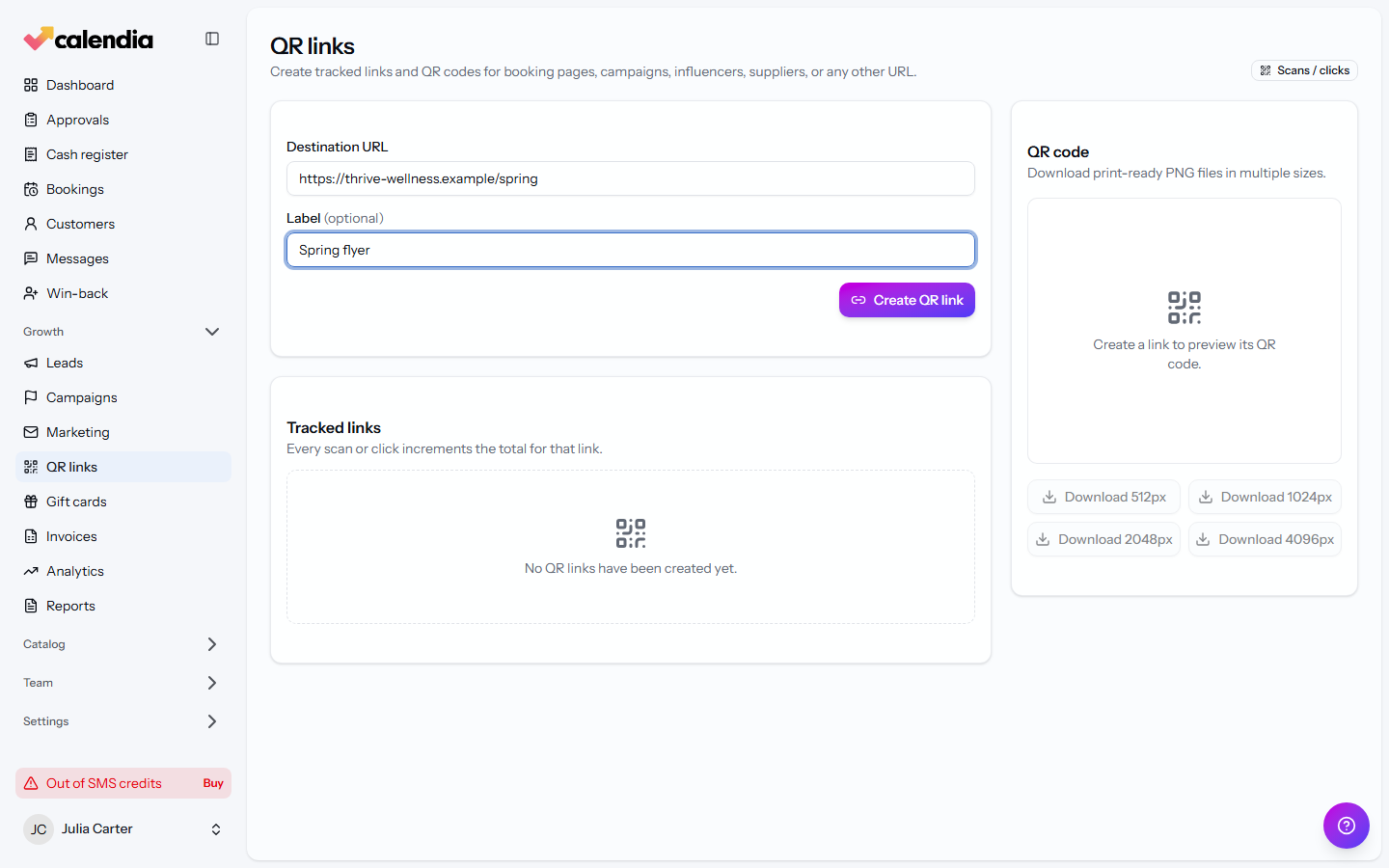The height and width of the screenshot is (868, 1389).
Task: Click the Reports file icon
Action: coord(31,606)
